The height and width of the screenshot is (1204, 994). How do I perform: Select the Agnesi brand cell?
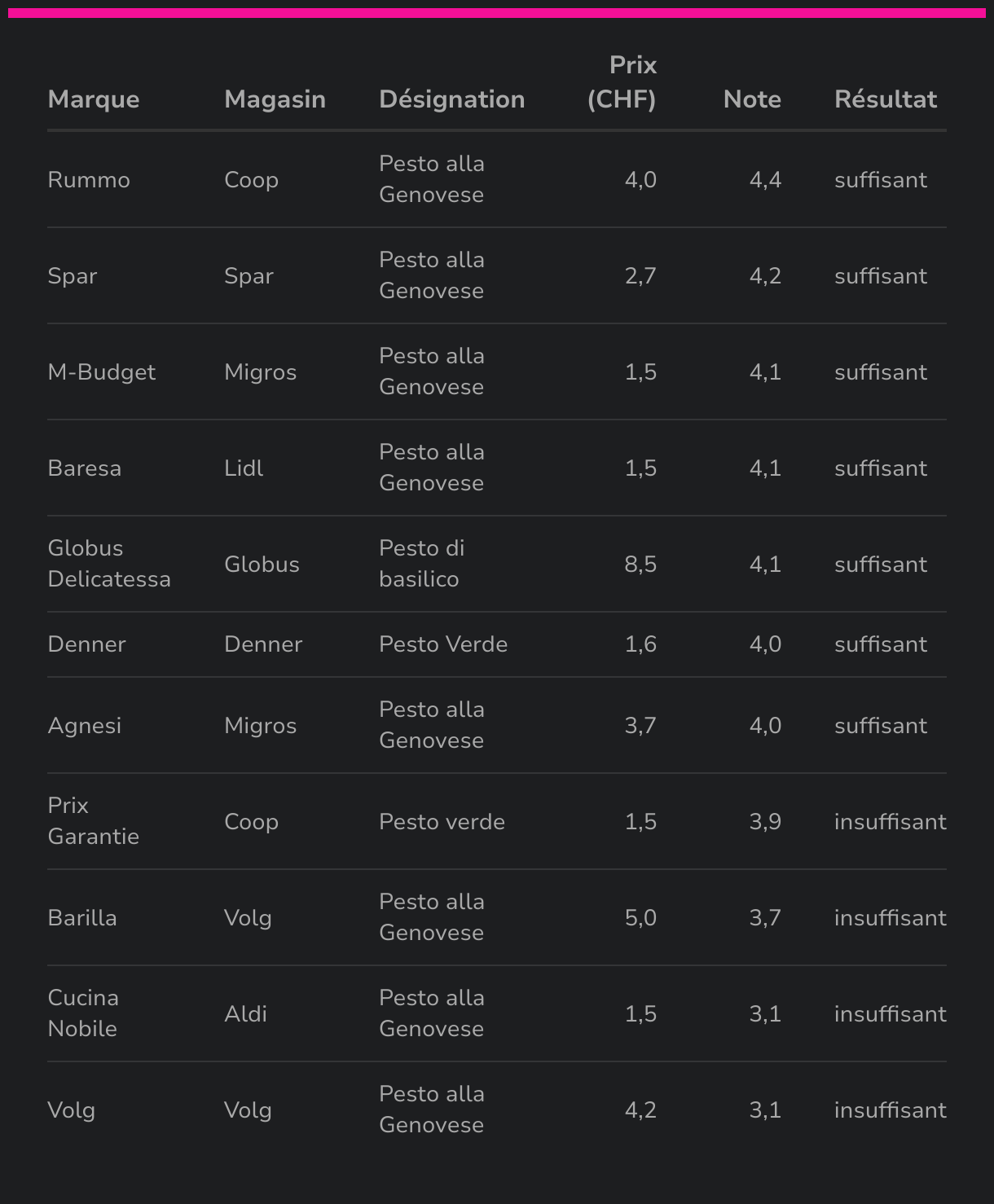tap(85, 726)
